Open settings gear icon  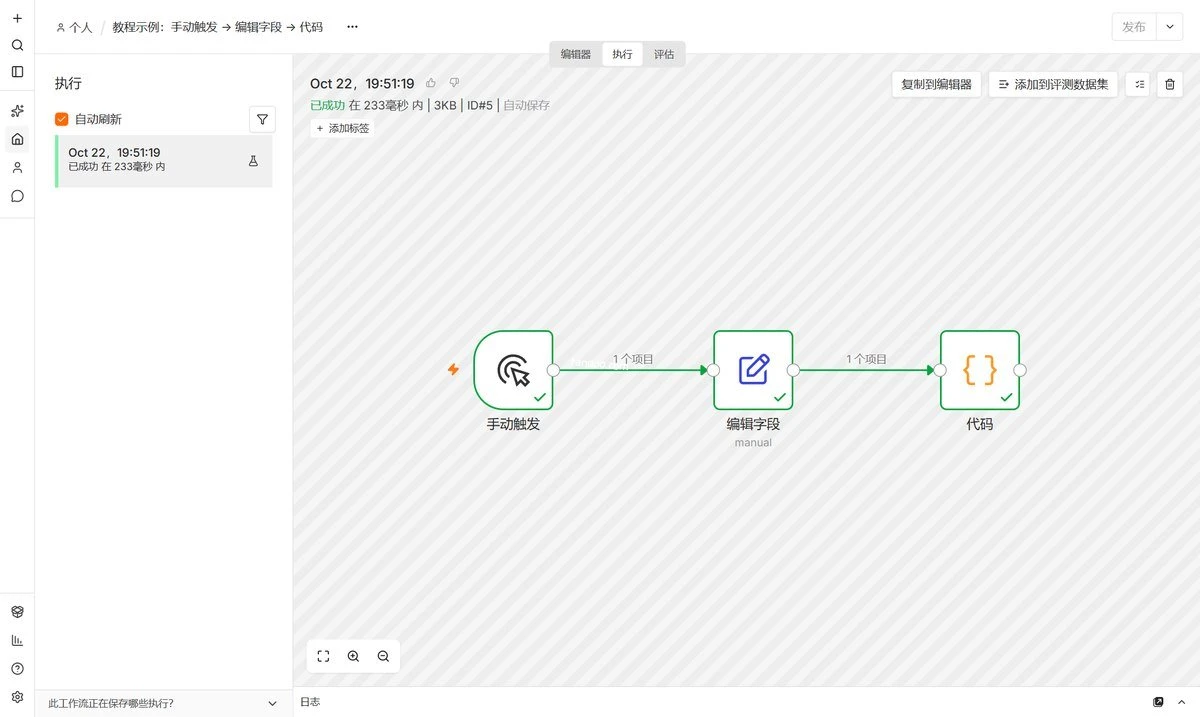(17, 697)
